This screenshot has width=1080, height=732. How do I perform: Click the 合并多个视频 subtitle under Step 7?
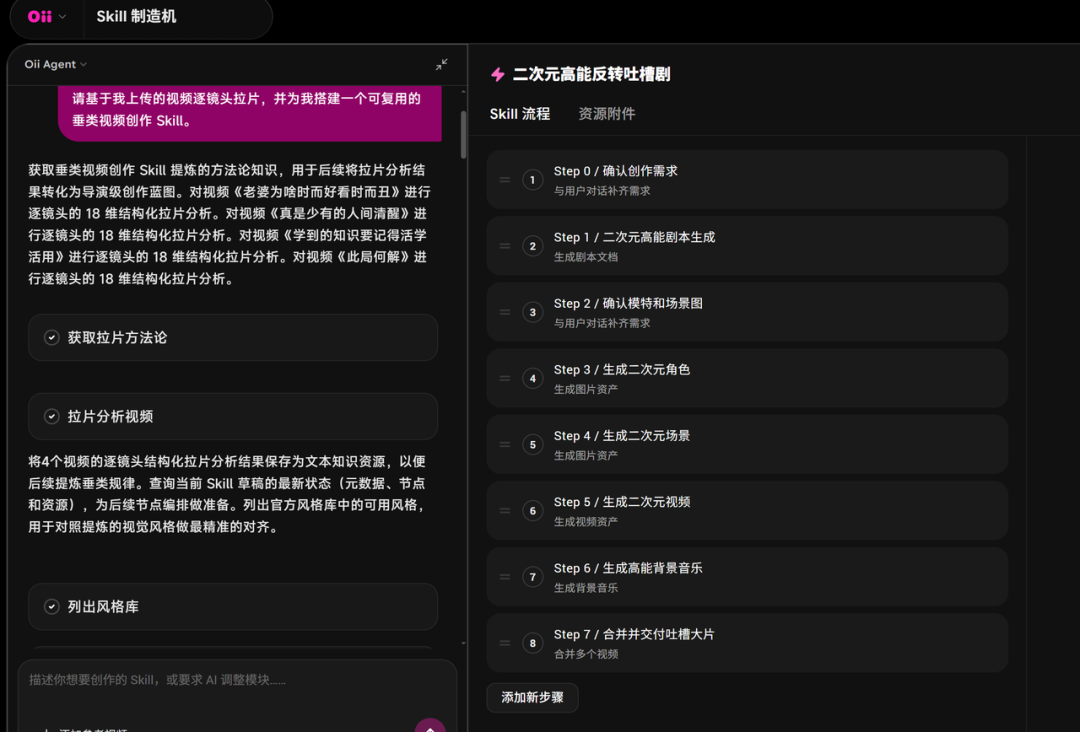pyautogui.click(x=585, y=653)
